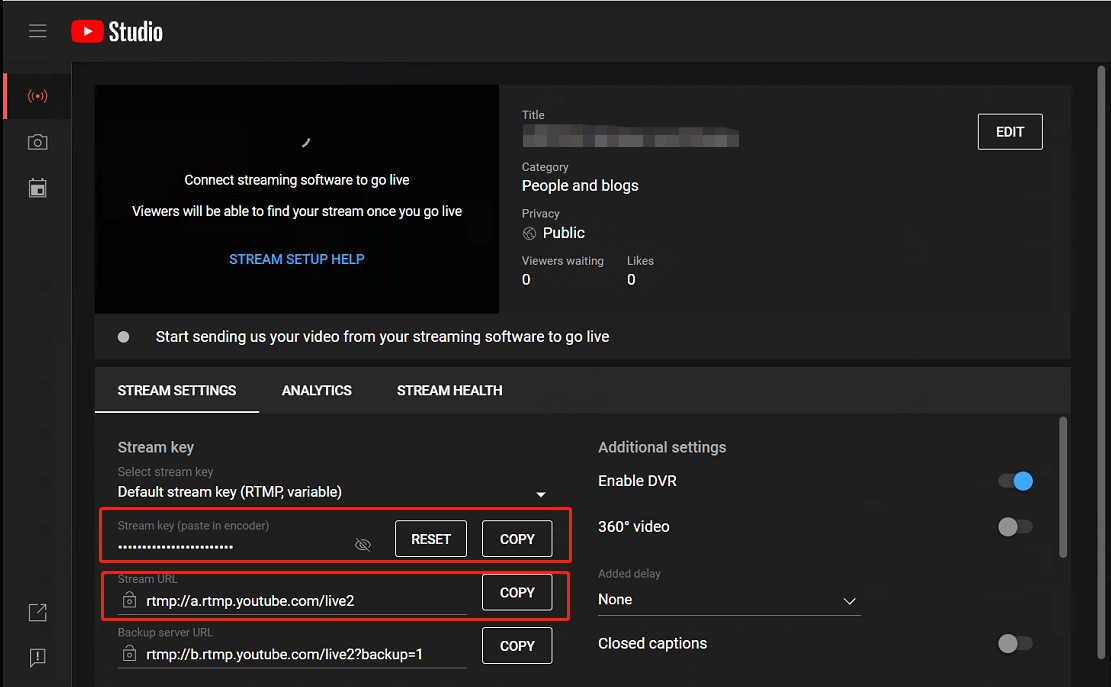Open the STREAM SETUP HELP link

pos(297,259)
